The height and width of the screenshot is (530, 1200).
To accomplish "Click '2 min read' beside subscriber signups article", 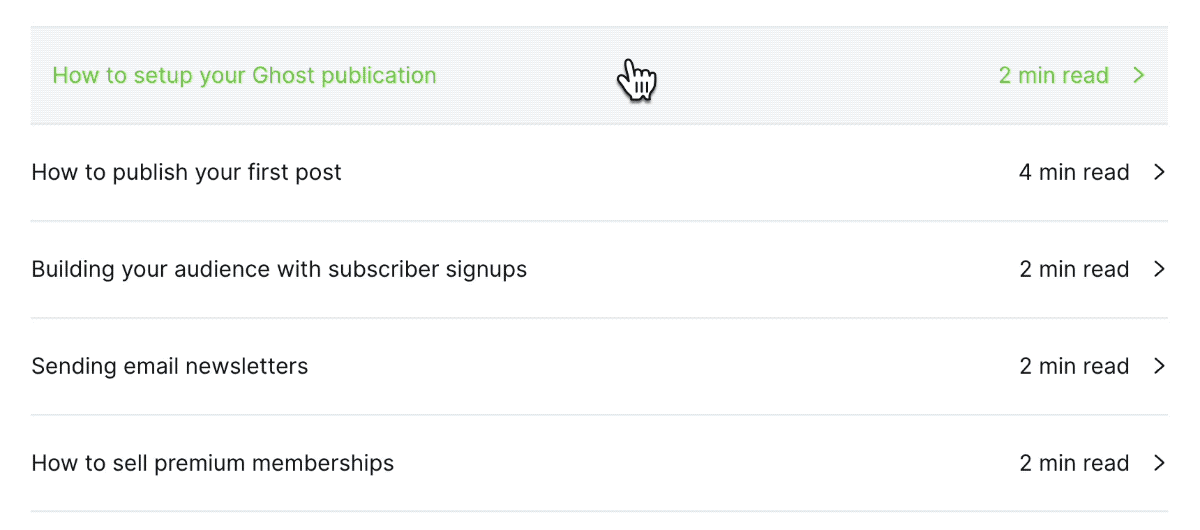I will pyautogui.click(x=1074, y=269).
